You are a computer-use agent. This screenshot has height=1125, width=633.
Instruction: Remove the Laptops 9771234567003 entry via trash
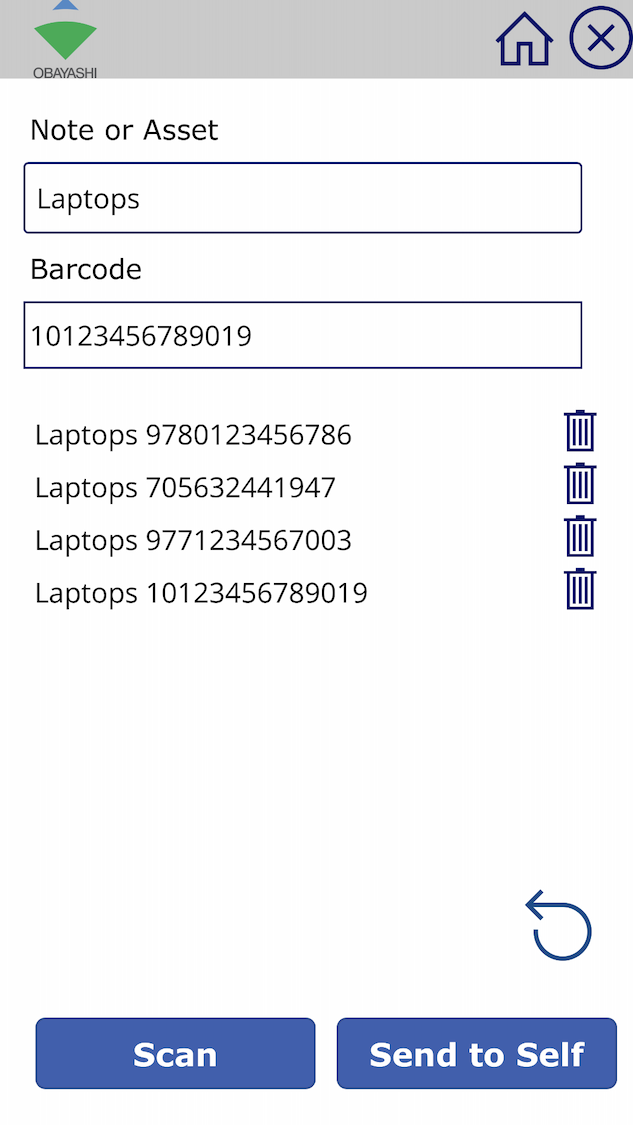coord(580,537)
